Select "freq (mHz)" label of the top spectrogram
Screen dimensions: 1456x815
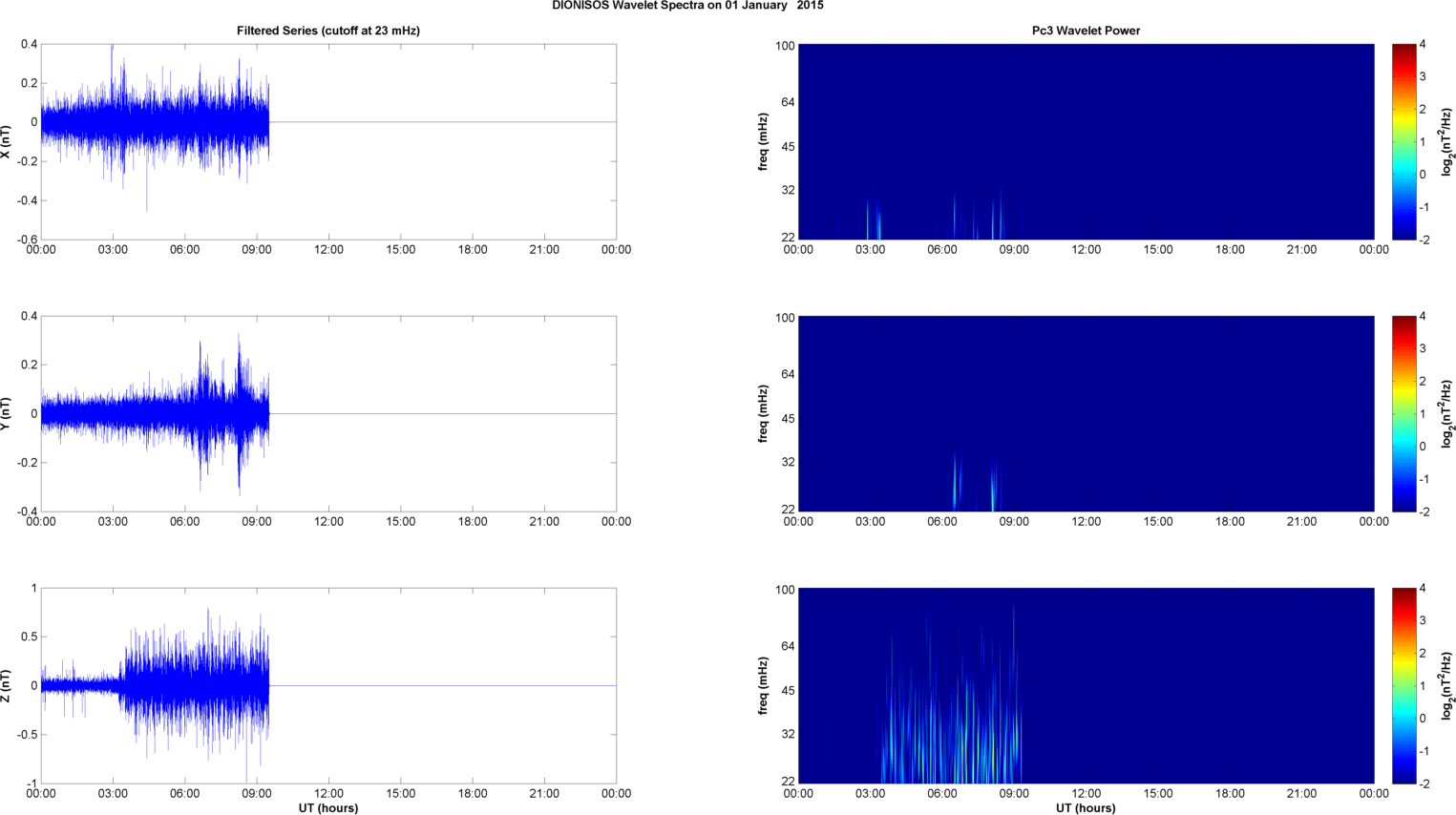764,142
